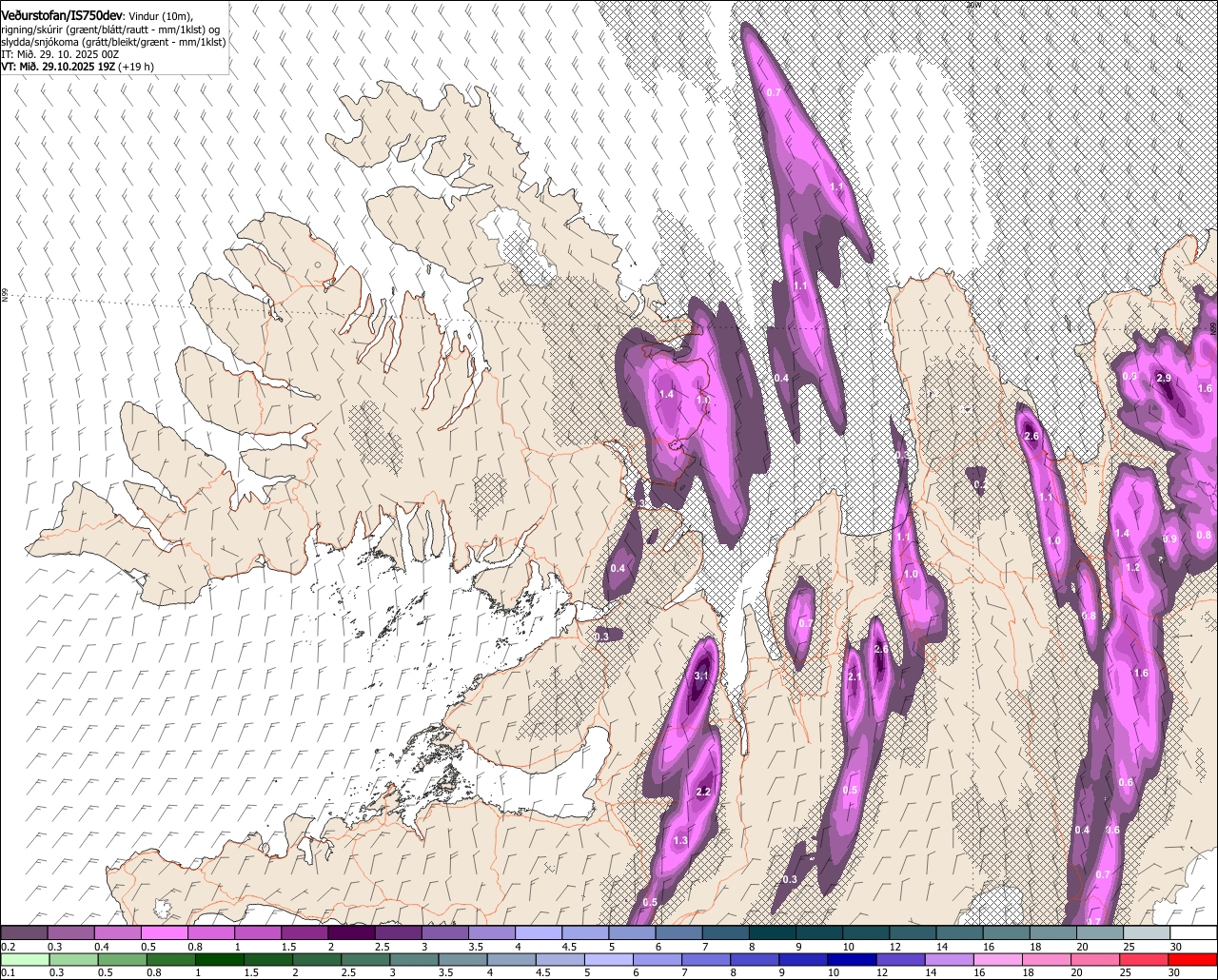Click the 2.2 precipitation value on the map
The image size is (1218, 980).
pos(704,792)
